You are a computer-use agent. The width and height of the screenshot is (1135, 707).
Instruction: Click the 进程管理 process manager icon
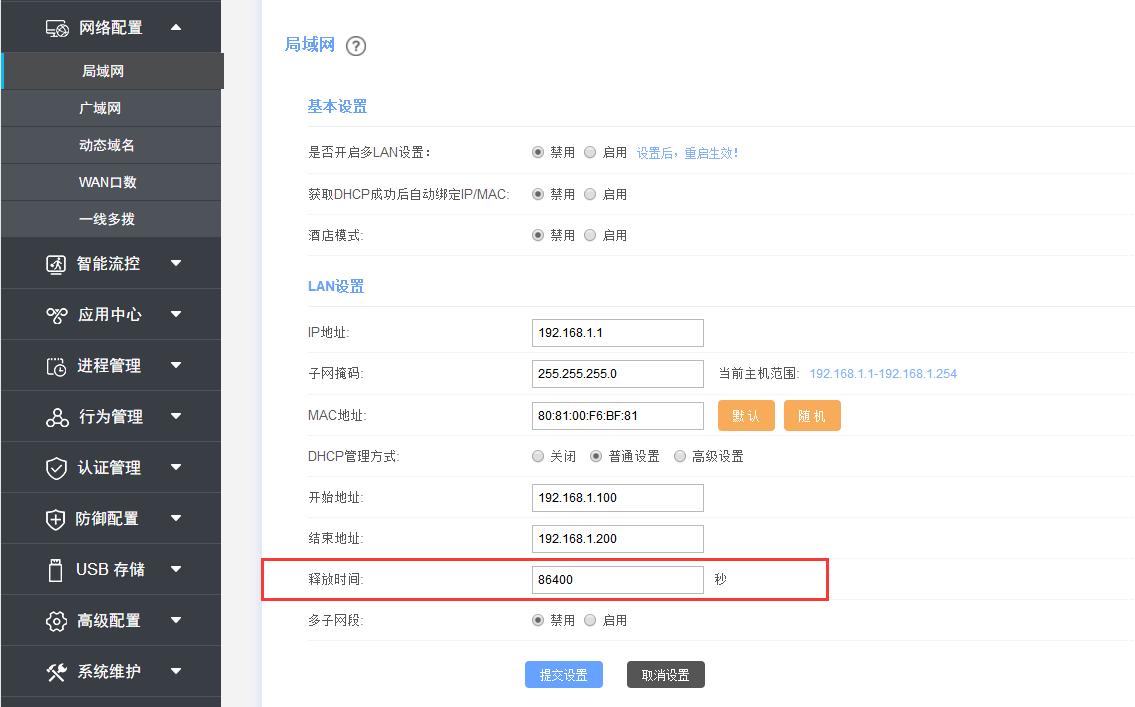pos(55,365)
